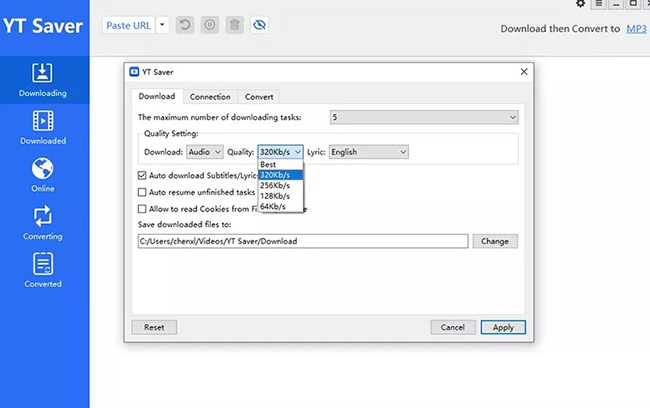Enable Allow to read Cookies checkbox
This screenshot has width=650, height=408.
[x=142, y=209]
